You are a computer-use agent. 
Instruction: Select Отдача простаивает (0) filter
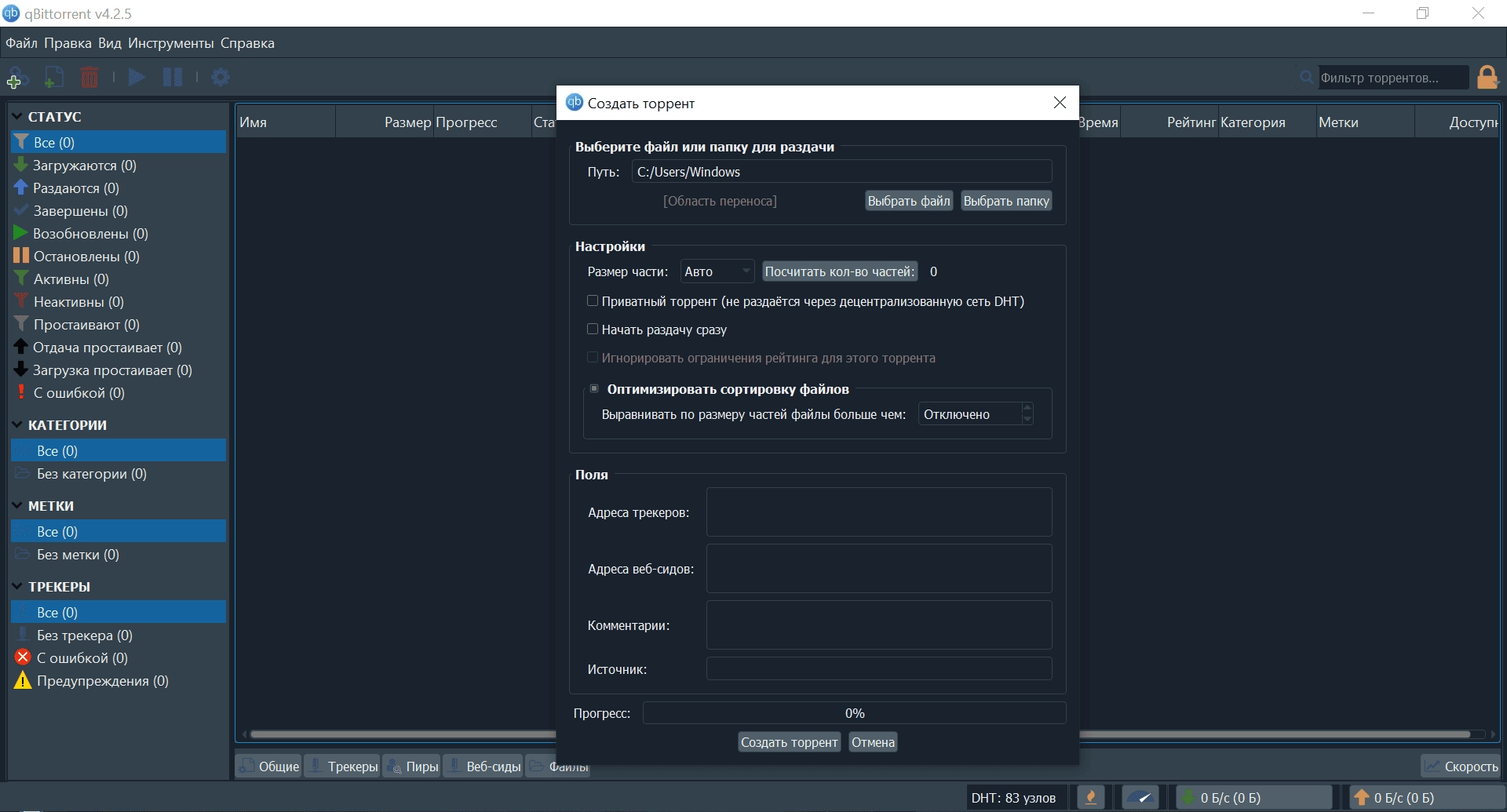pos(119,348)
